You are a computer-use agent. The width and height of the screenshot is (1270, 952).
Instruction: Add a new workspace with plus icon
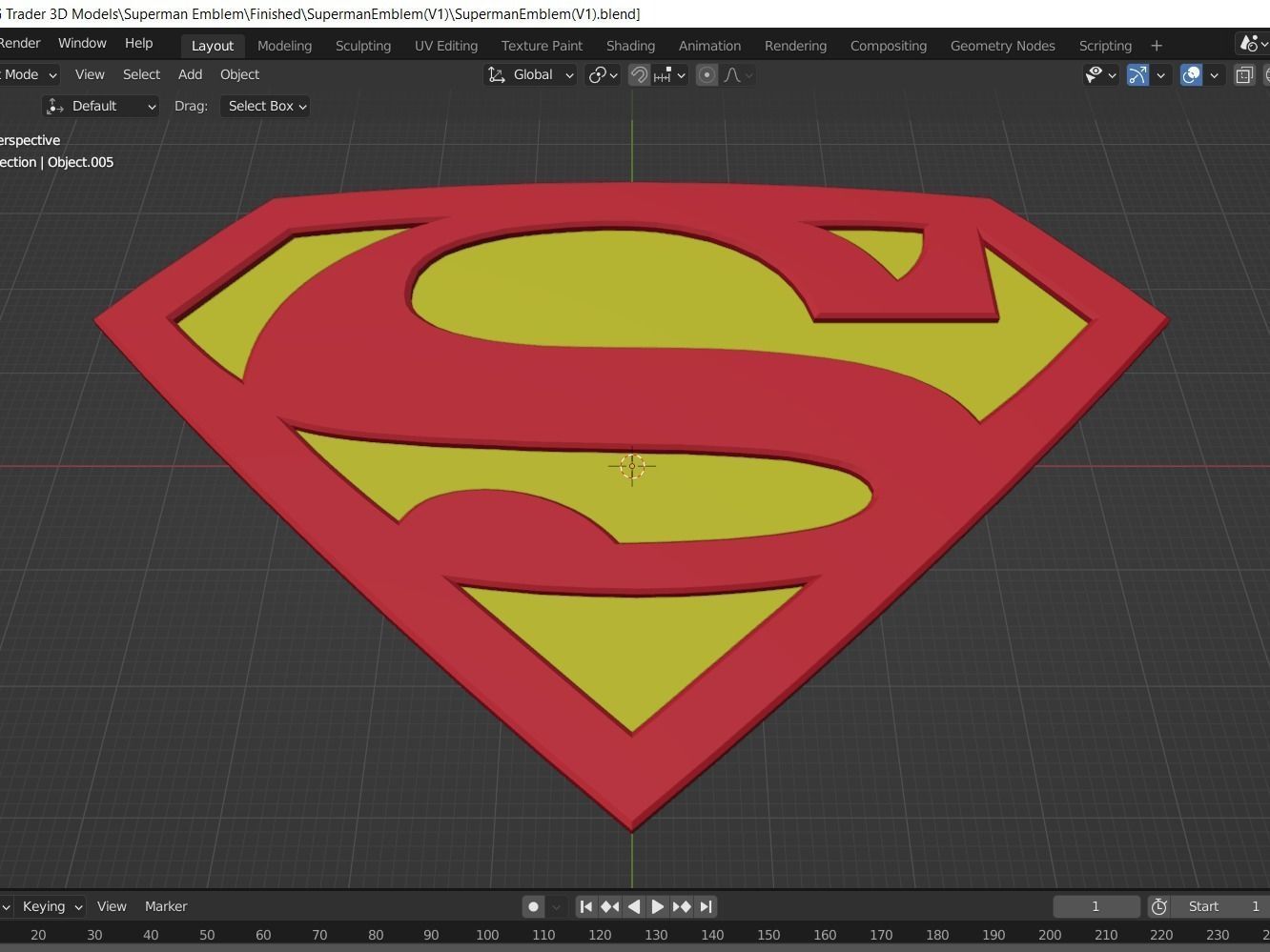point(1157,46)
